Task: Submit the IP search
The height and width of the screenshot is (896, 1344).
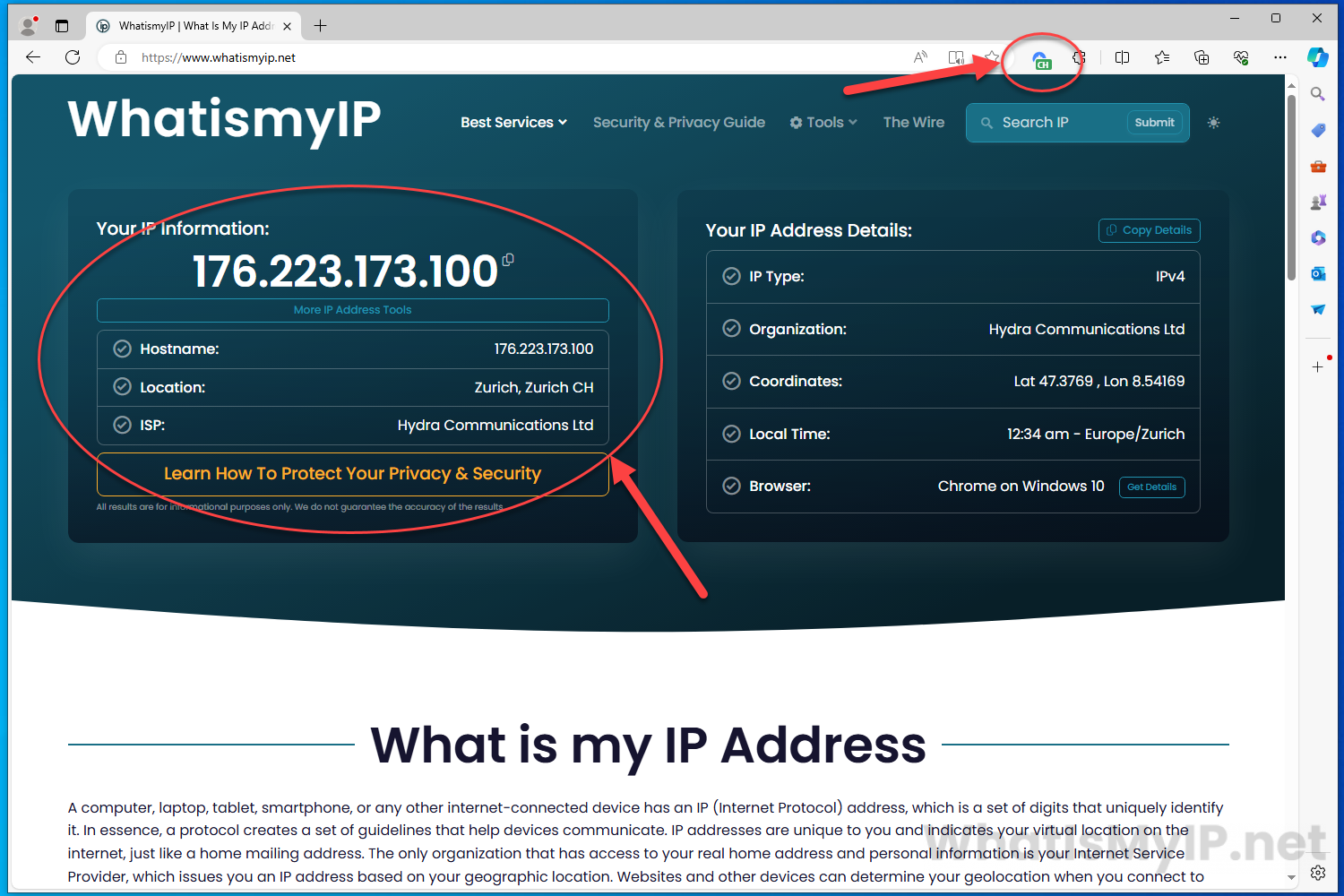Action: pos(1154,123)
